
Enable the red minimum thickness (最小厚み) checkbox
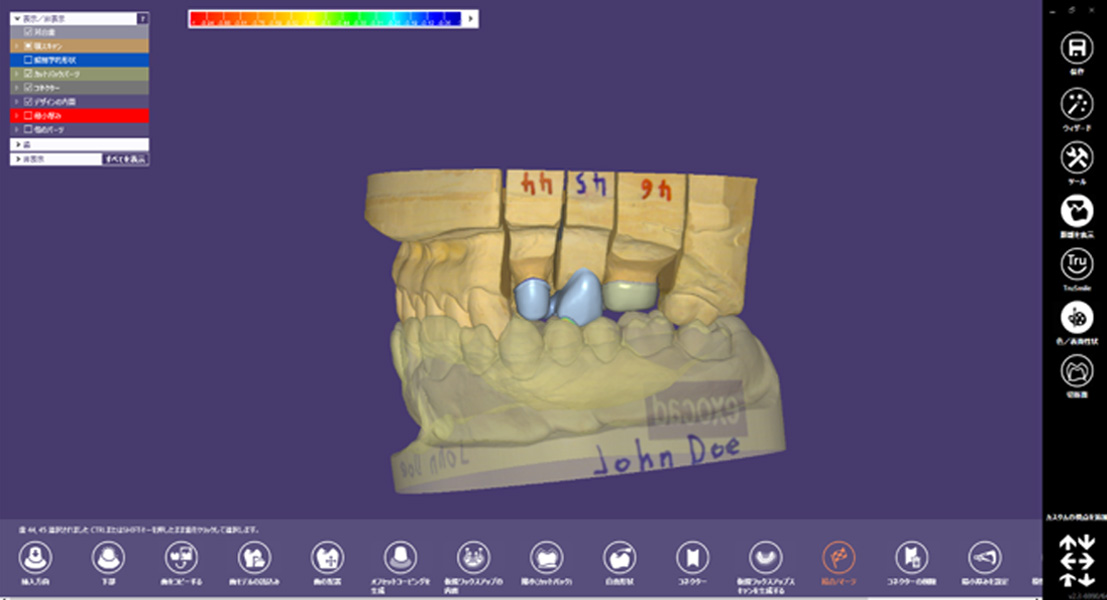pos(28,116)
